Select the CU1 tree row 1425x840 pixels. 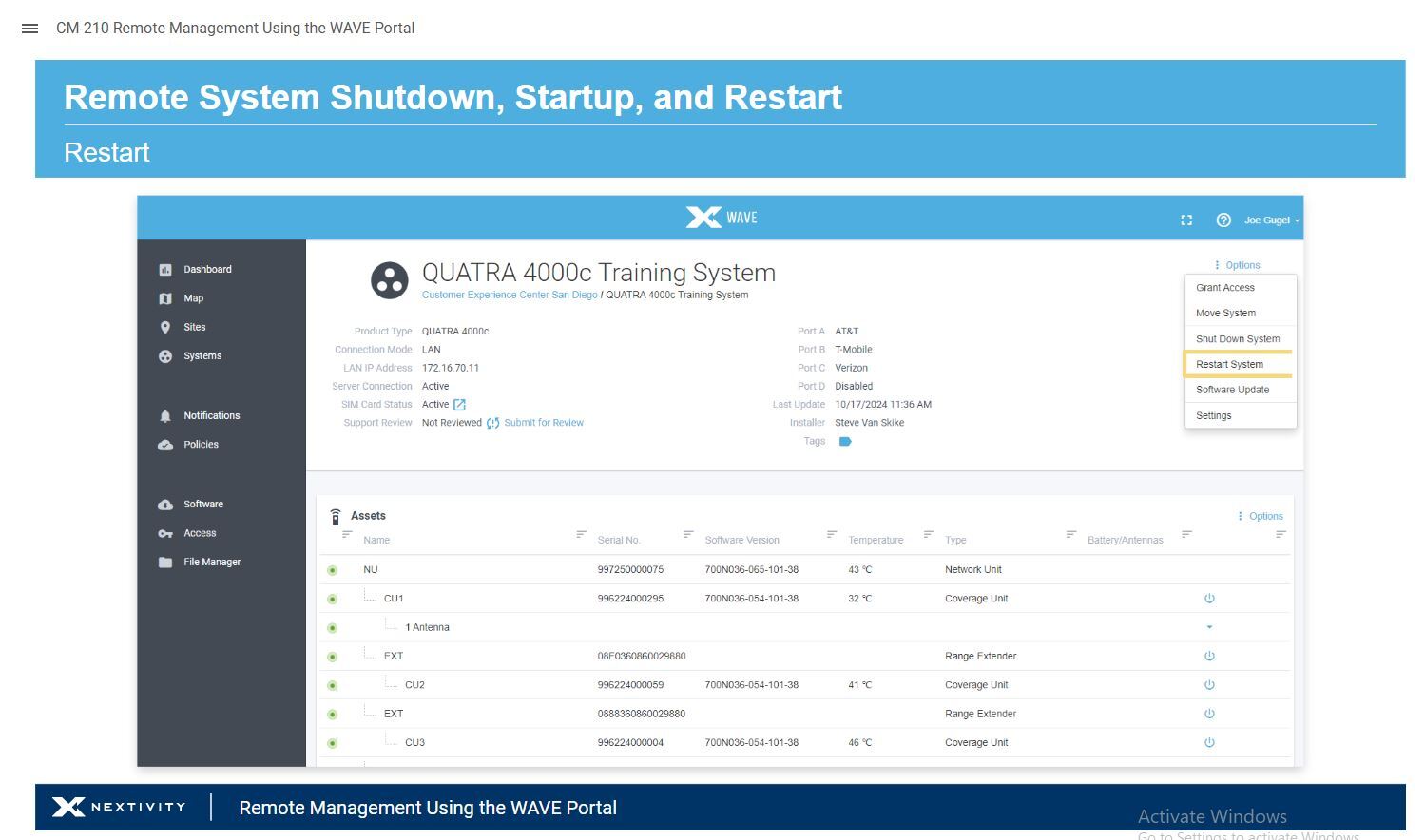[805, 599]
